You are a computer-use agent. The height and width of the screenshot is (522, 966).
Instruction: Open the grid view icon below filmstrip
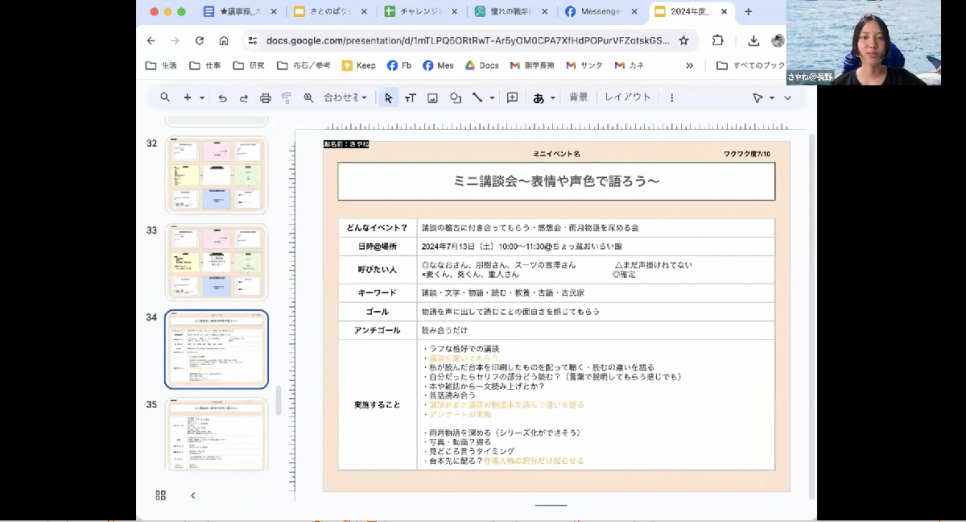point(160,495)
